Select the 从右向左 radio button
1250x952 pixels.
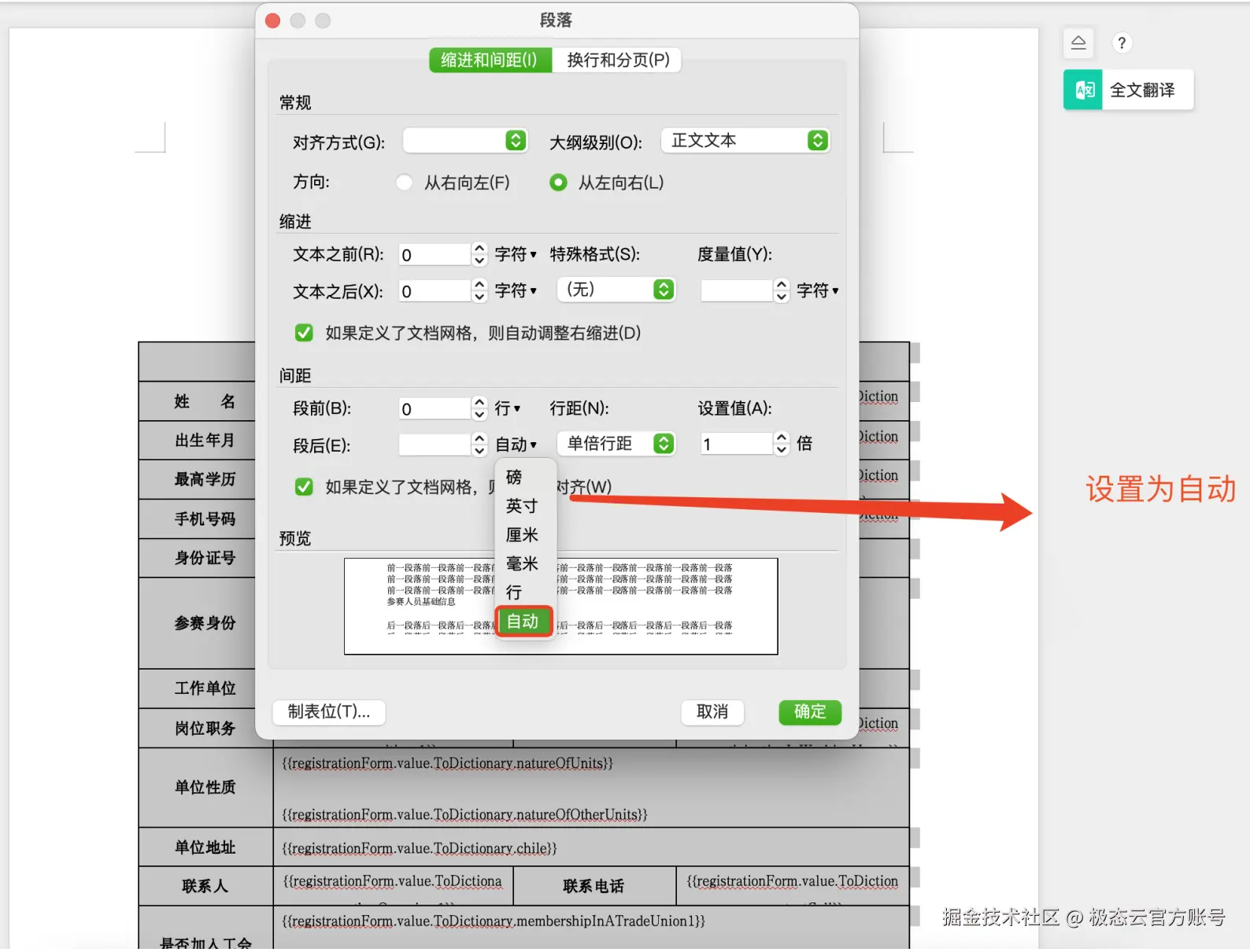click(405, 183)
